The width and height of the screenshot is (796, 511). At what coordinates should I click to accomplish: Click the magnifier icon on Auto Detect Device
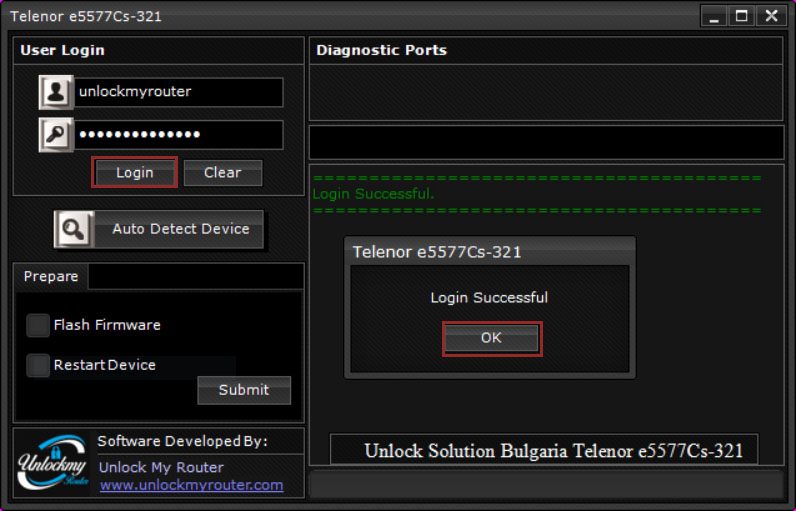[x=74, y=229]
